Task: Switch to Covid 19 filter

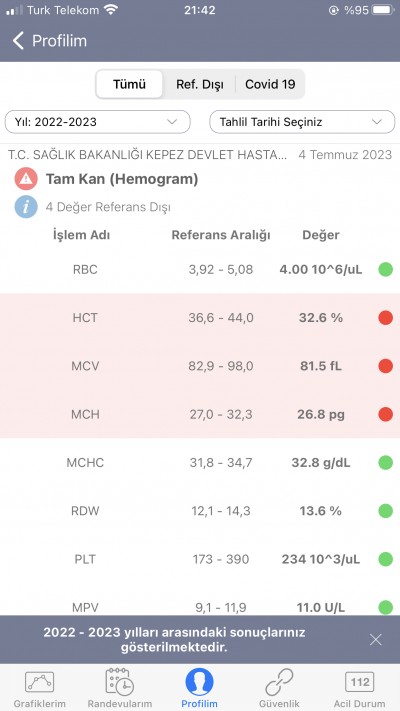Action: pos(270,84)
